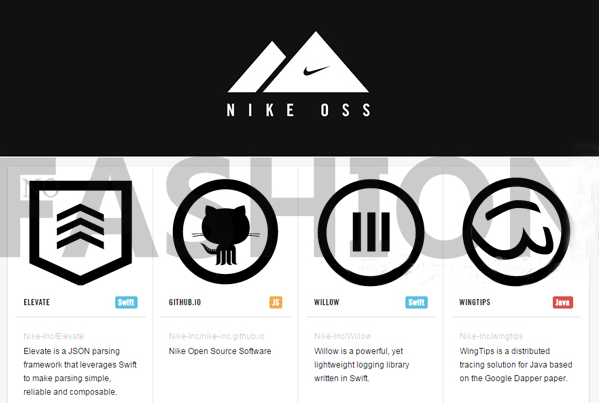Click the Nike OSS mountain logo
The height and width of the screenshot is (403, 599).
click(x=298, y=62)
